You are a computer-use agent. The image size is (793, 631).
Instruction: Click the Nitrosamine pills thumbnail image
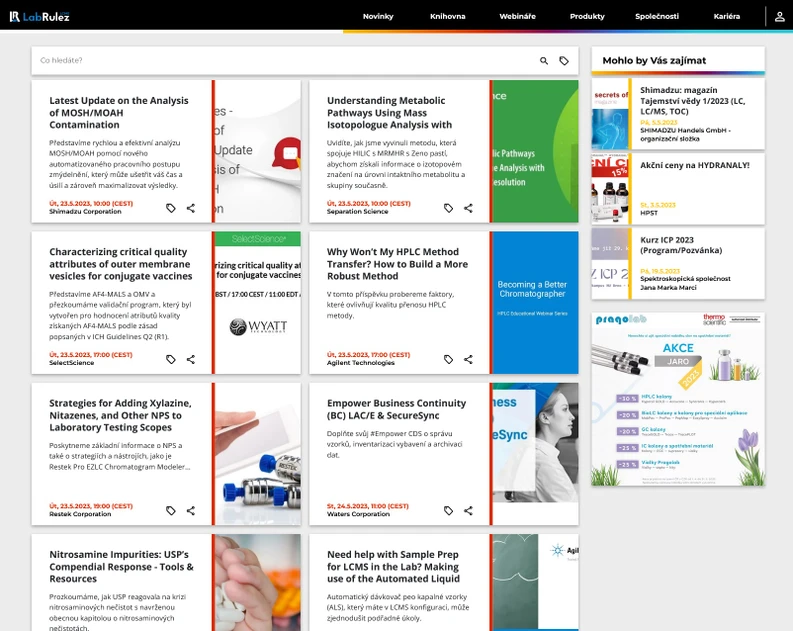[x=258, y=582]
